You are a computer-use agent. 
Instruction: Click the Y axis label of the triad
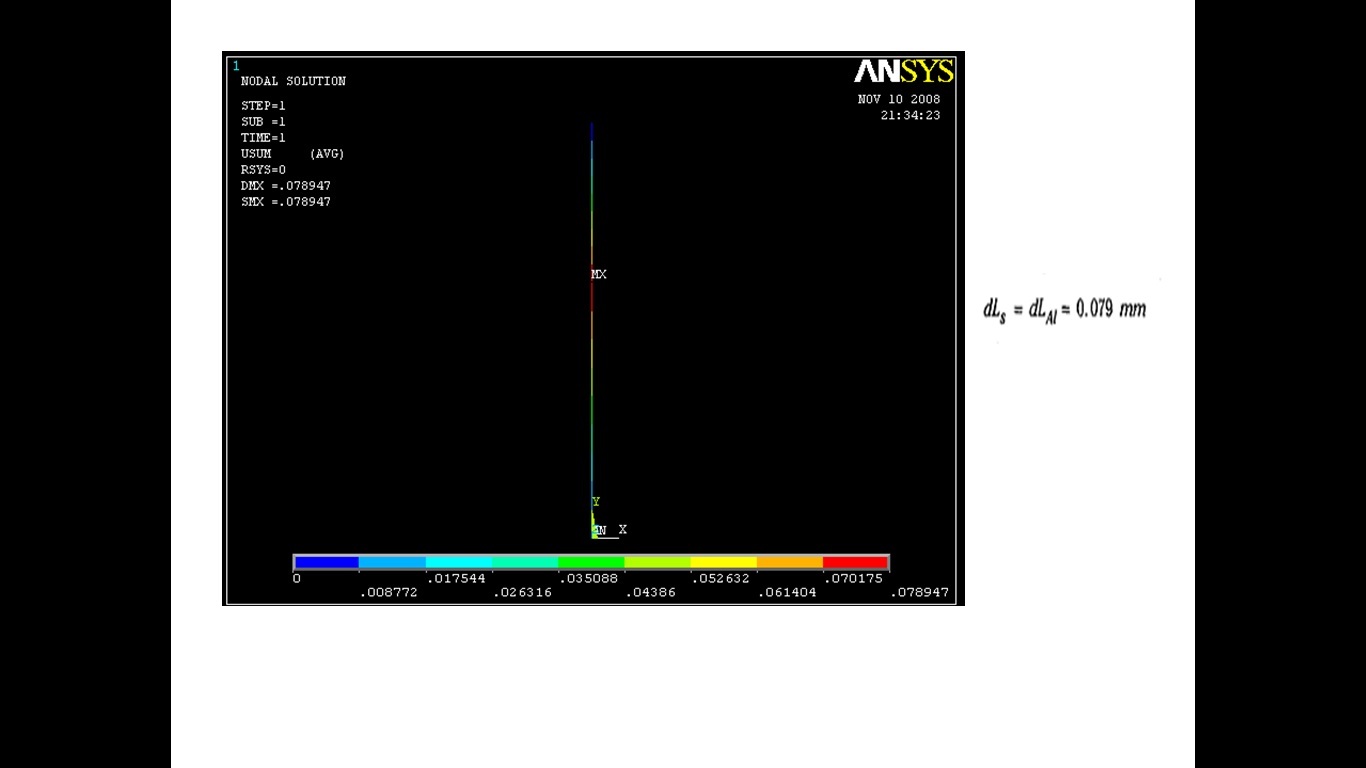tap(596, 502)
